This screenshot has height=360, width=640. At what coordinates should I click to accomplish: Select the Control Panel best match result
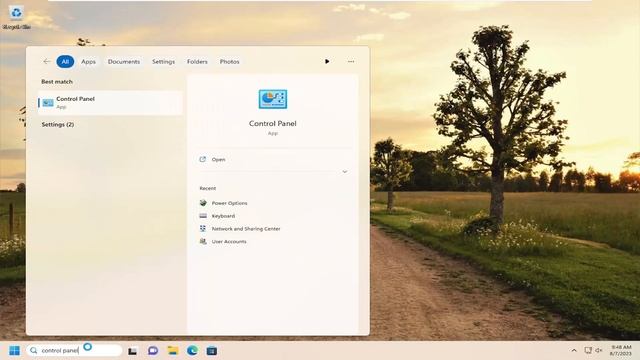click(110, 102)
